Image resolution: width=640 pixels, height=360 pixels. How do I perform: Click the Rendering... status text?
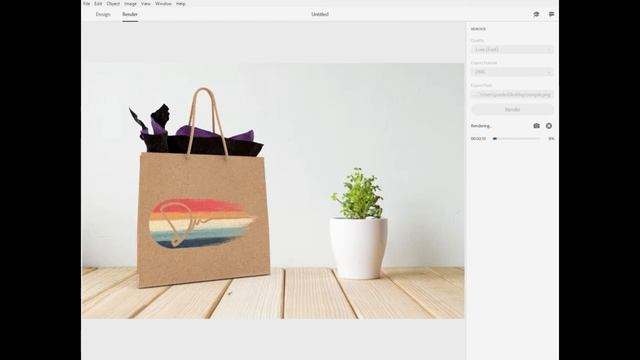pos(481,126)
